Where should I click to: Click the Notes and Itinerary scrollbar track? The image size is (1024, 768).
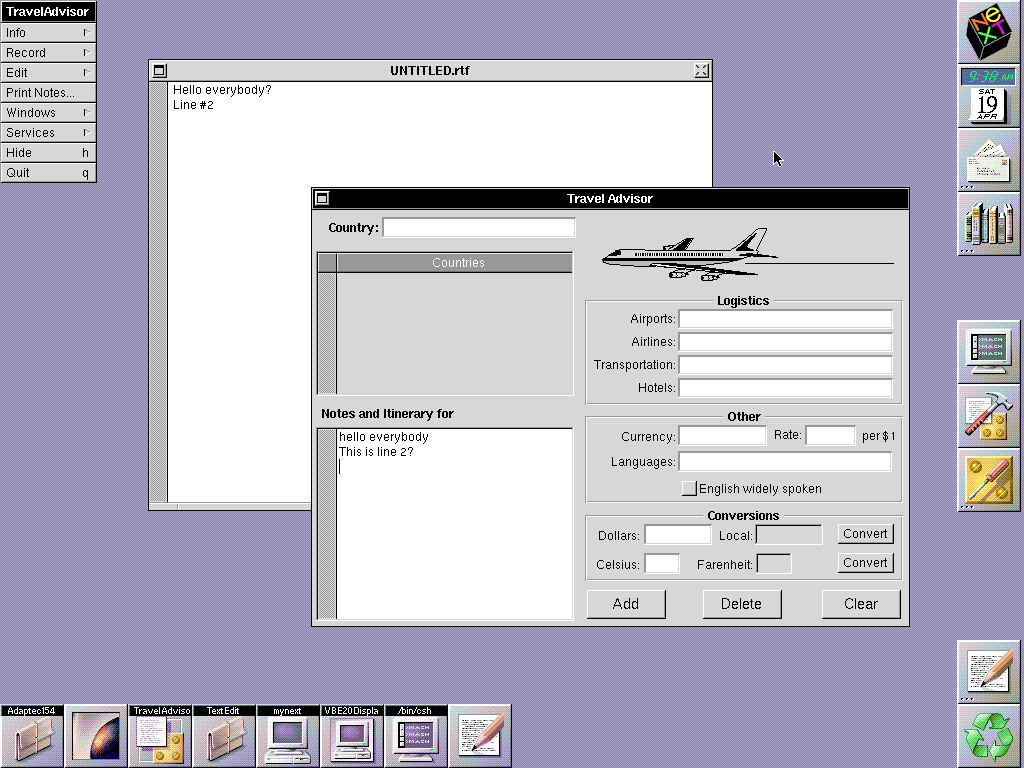[x=327, y=523]
